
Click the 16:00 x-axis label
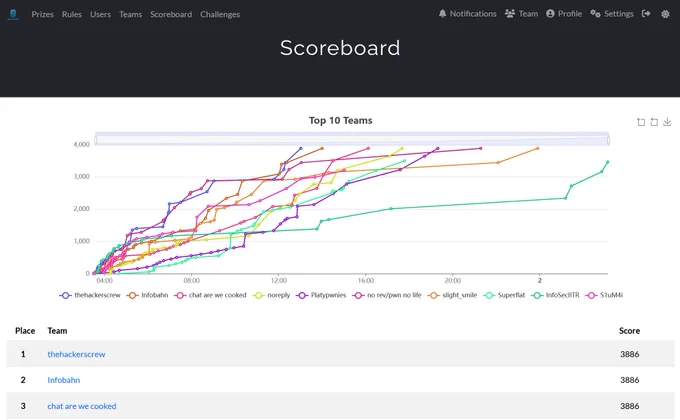click(366, 281)
